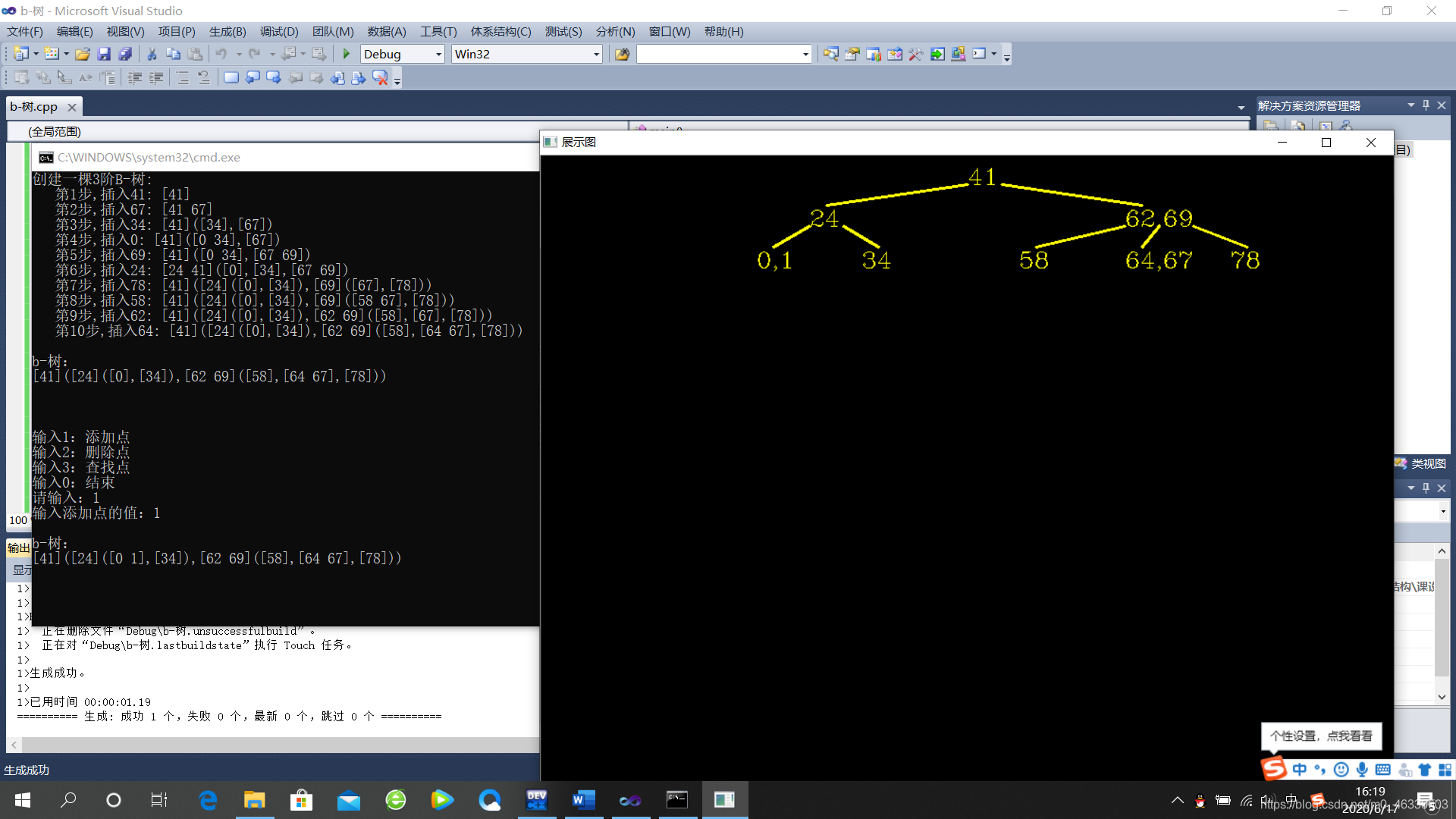Image resolution: width=1456 pixels, height=819 pixels.
Task: Click the Open File folder icon
Action: click(83, 54)
